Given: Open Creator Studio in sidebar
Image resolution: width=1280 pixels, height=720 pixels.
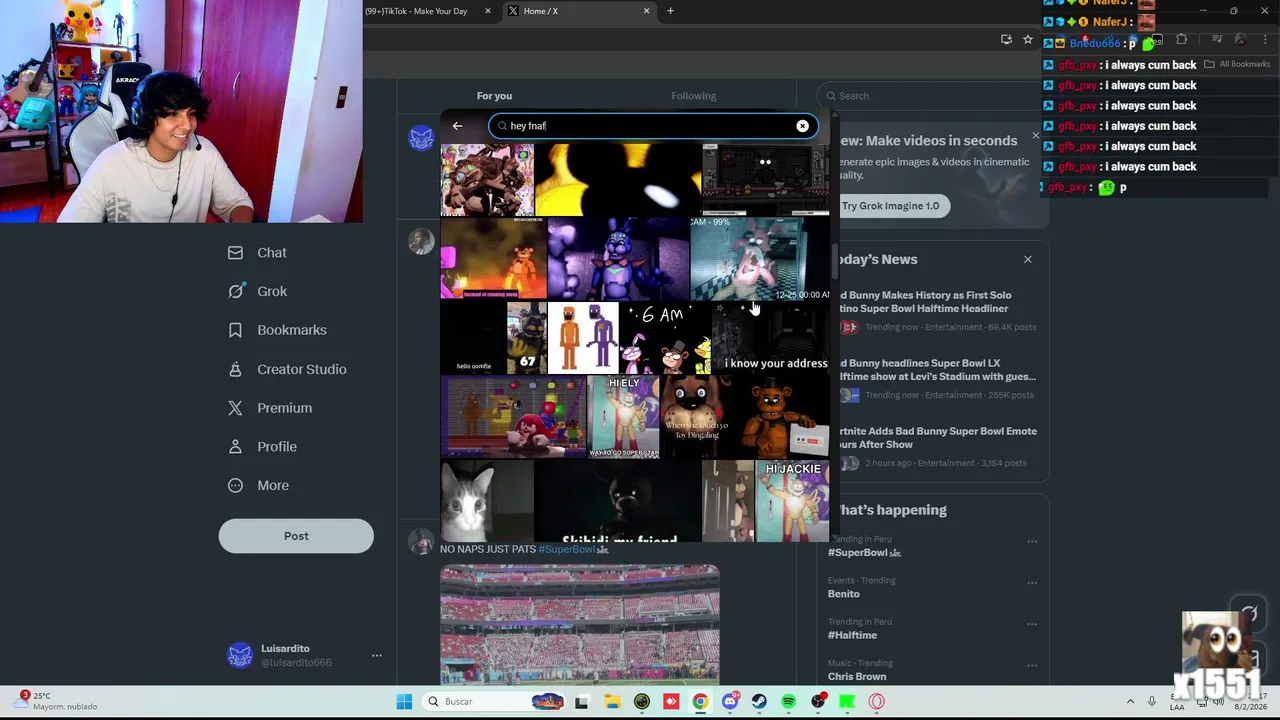Looking at the screenshot, I should (287, 369).
